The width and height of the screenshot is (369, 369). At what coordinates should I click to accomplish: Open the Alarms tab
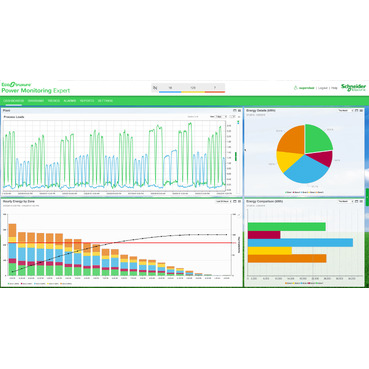(70, 101)
